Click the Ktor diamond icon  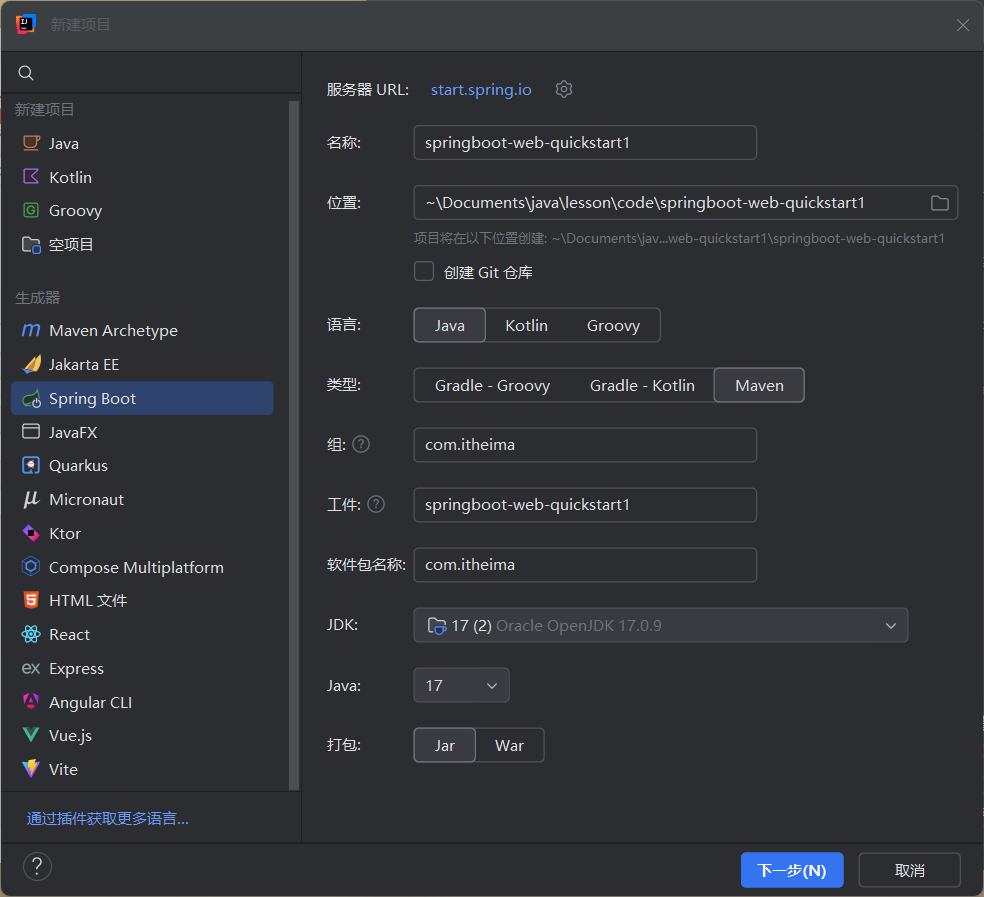(31, 533)
